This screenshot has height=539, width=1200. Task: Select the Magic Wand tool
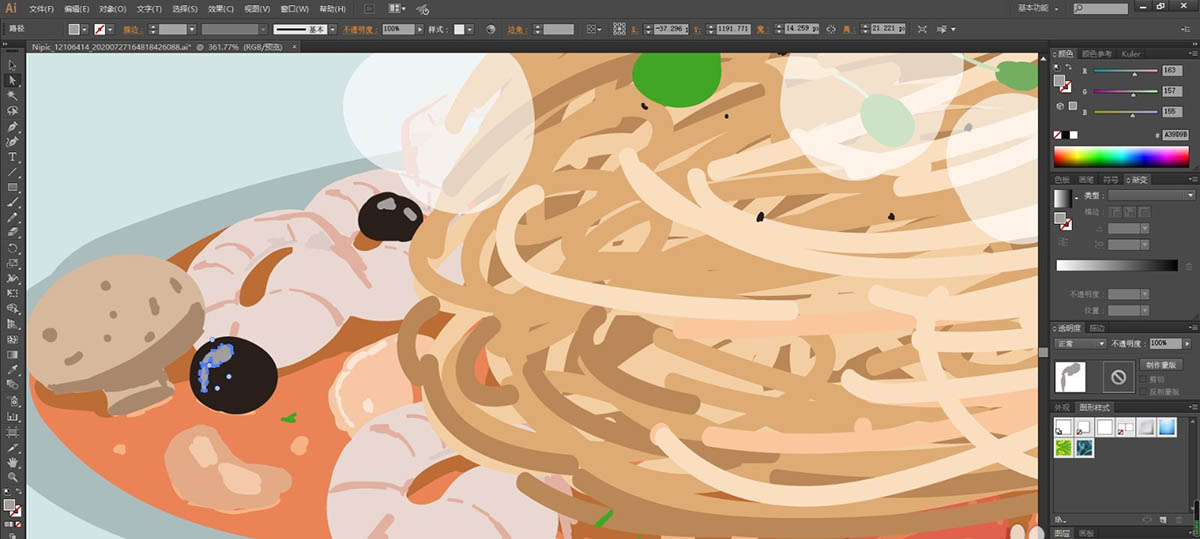(13, 95)
